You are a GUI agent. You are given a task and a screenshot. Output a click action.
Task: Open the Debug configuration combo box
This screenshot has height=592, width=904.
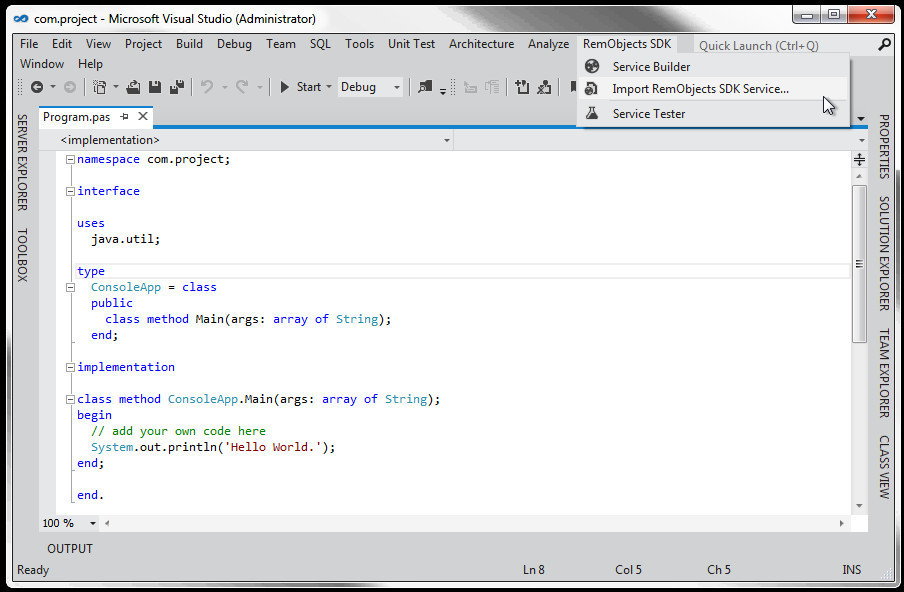pos(370,87)
